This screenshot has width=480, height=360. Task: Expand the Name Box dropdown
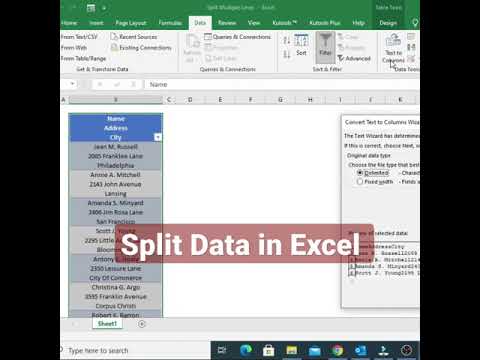[72, 84]
